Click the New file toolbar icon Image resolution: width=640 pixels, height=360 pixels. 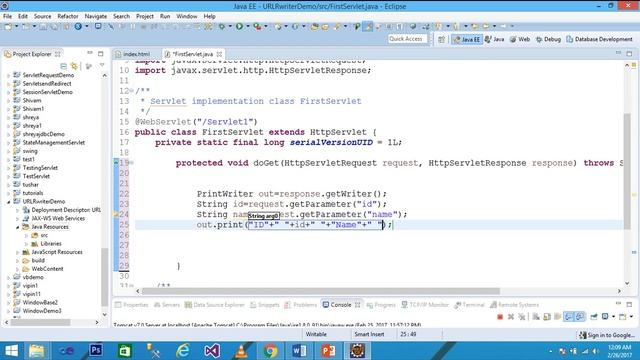click(8, 27)
